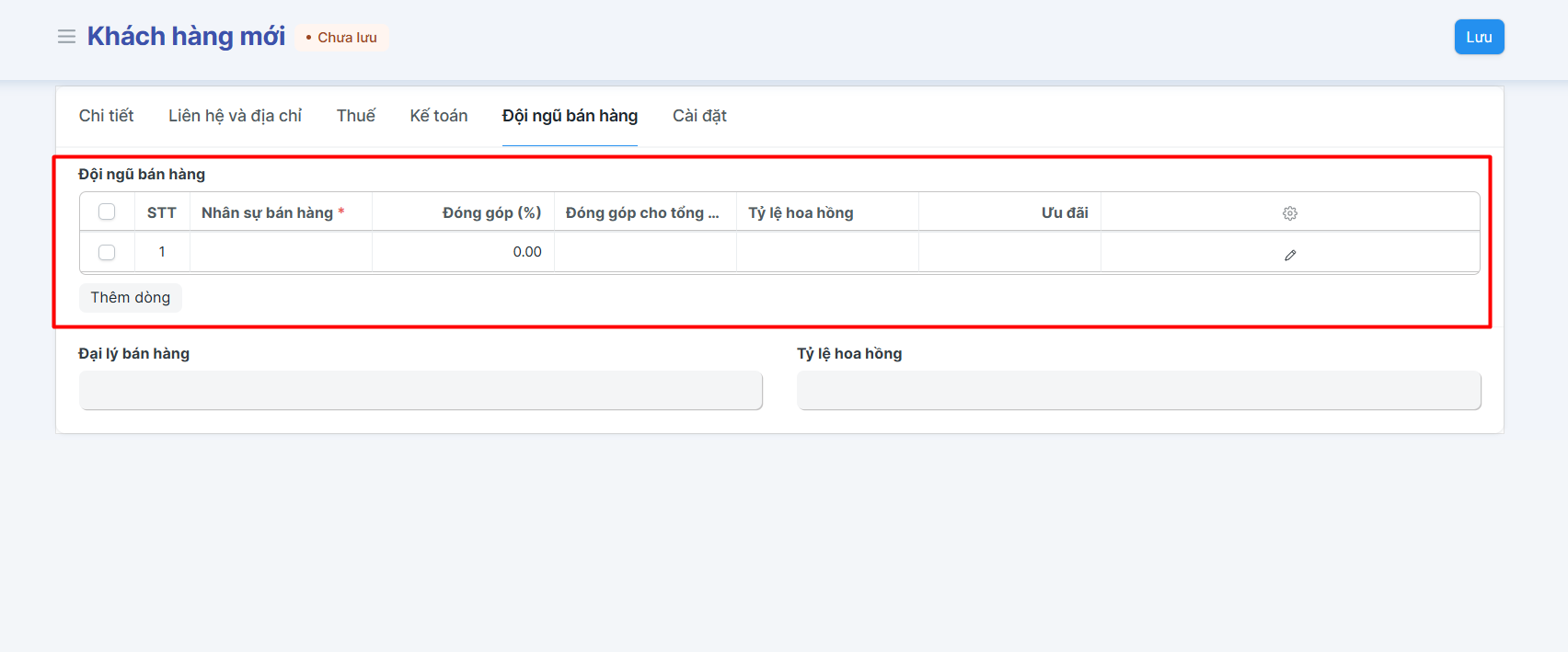Click Thêm dòng to add row
1568x652 pixels.
coord(130,298)
